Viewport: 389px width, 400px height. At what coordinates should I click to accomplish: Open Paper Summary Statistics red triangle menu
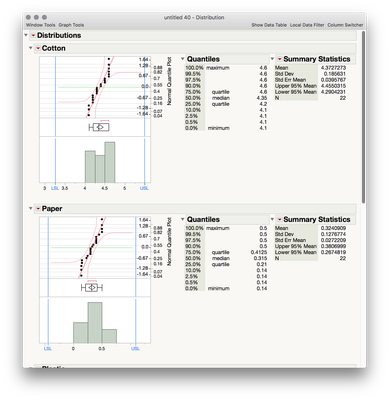280,219
